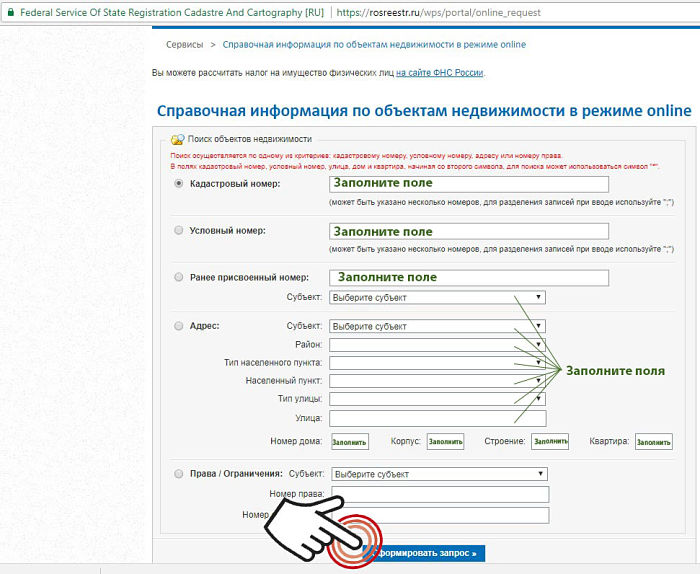Expand the Район dropdown list

(437, 344)
